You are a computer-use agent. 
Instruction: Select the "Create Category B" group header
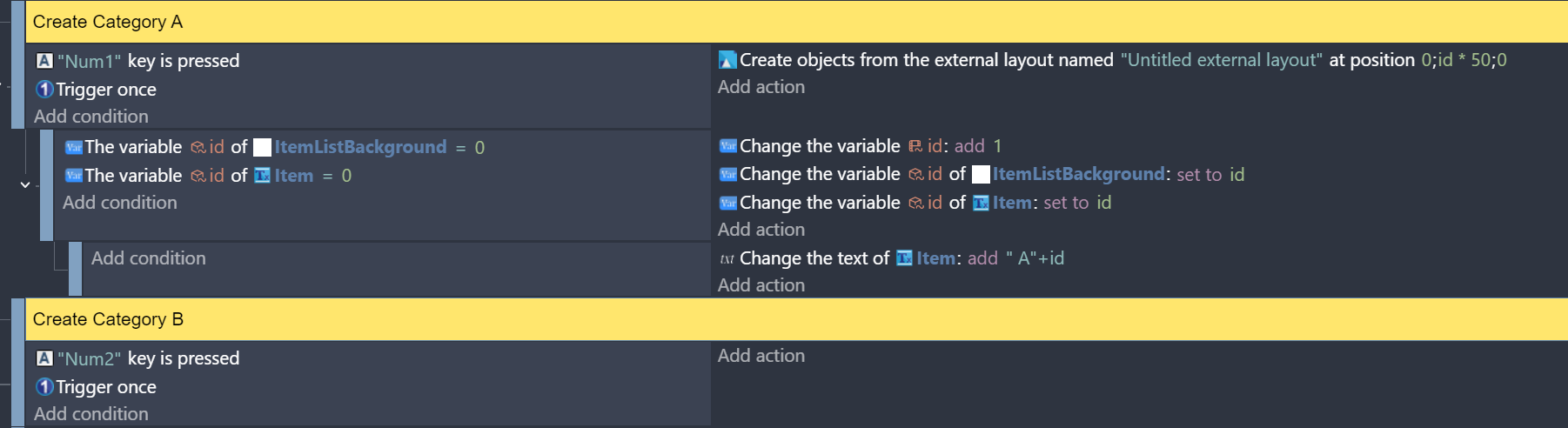click(108, 319)
